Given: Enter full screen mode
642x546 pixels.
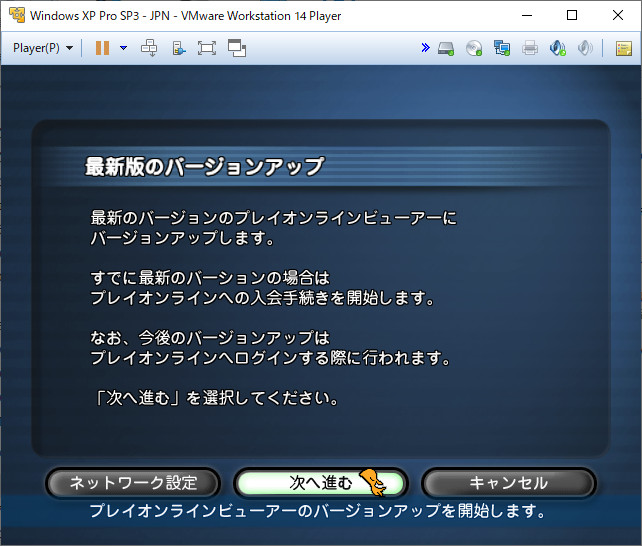Looking at the screenshot, I should click(207, 48).
